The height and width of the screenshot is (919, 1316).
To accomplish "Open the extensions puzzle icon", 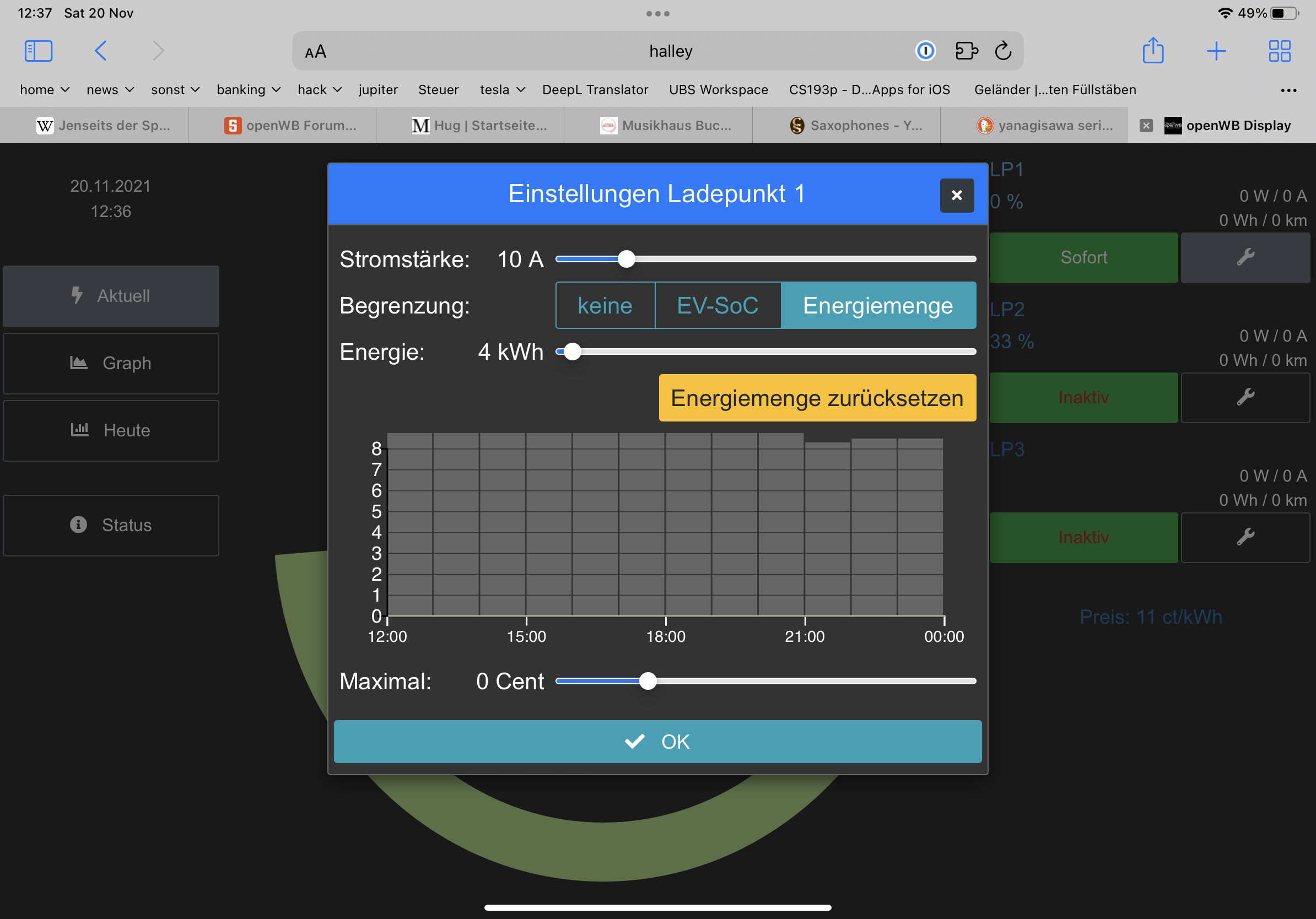I will [x=967, y=51].
